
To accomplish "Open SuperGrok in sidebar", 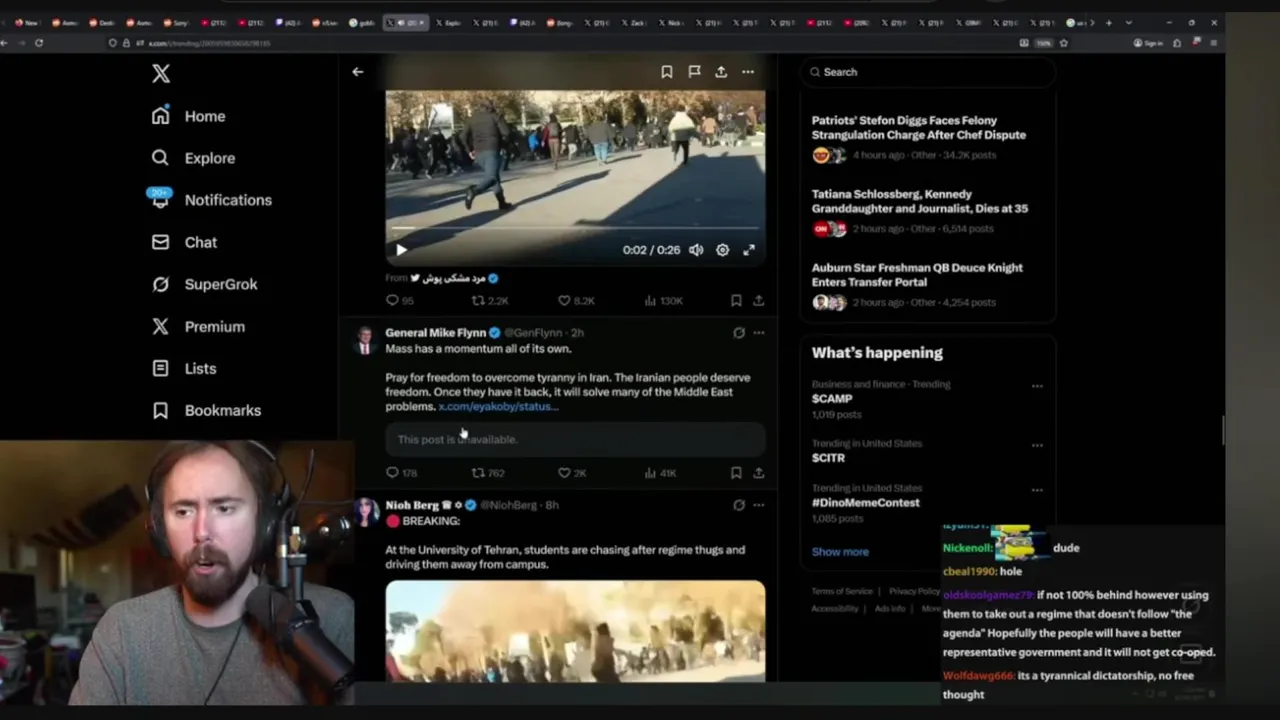I will click(204, 284).
